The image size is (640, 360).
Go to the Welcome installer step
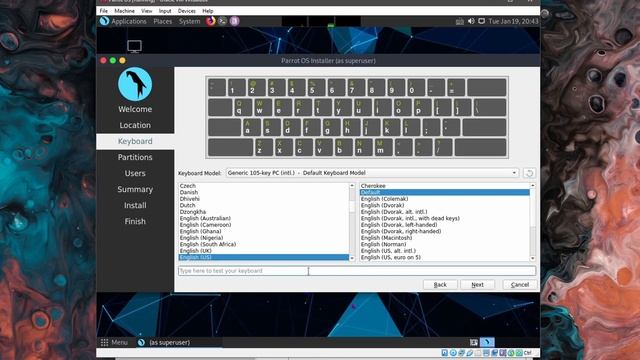[135, 109]
